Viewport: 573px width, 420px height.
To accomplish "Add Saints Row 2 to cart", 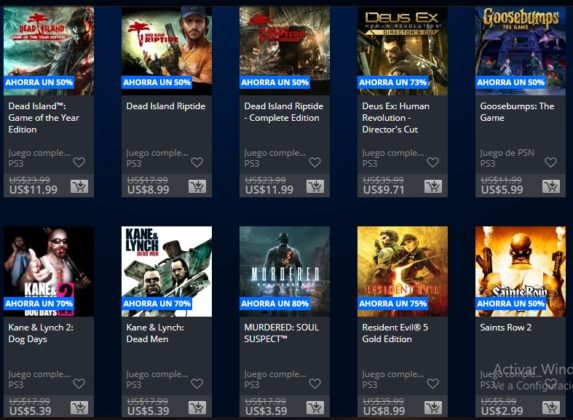I will (551, 408).
